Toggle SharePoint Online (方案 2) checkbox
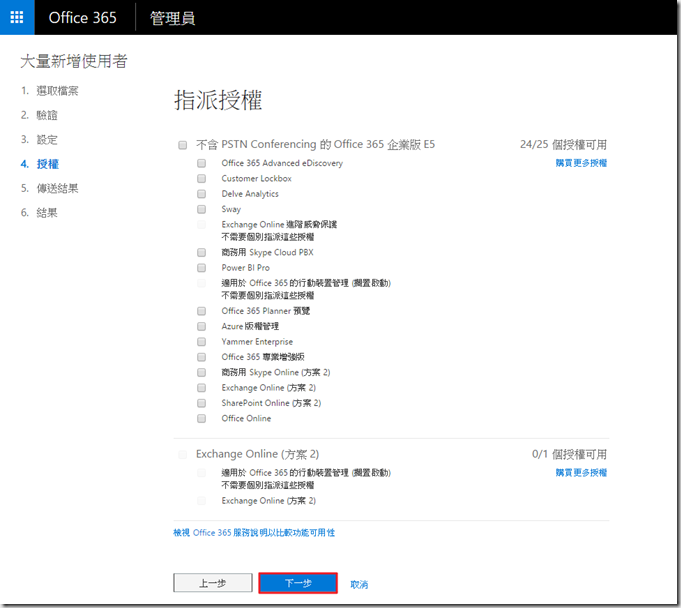Image resolution: width=681 pixels, height=608 pixels. (x=201, y=403)
